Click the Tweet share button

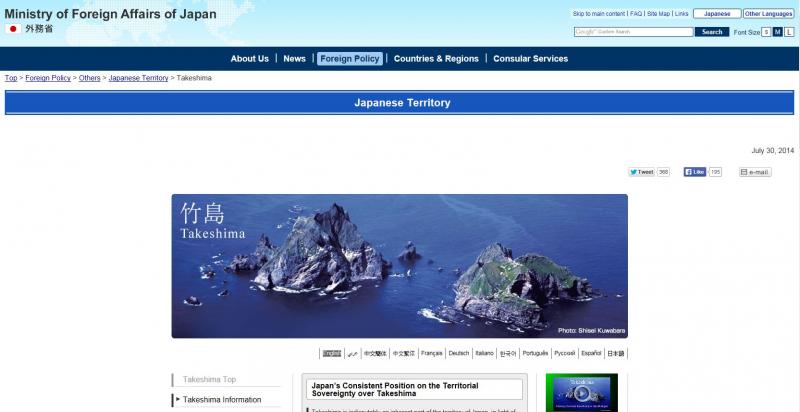642,172
